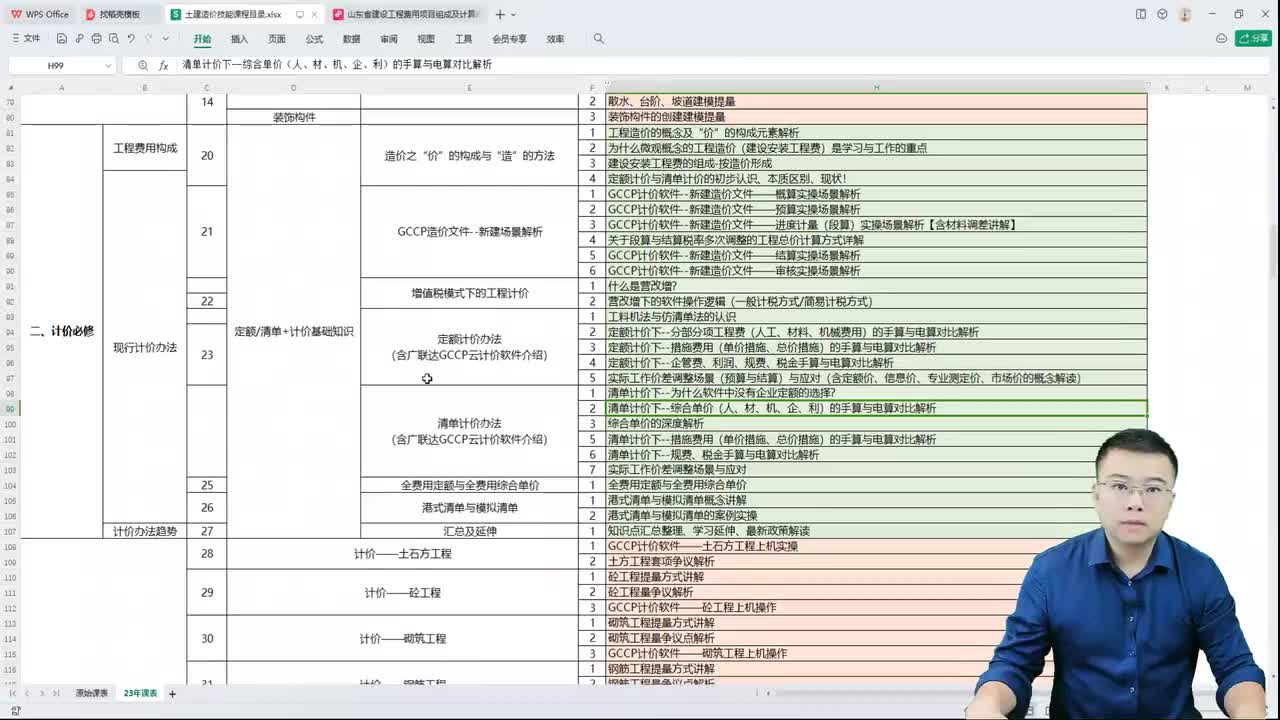Select cell 定额/清单+计价基础知识

coord(294,331)
